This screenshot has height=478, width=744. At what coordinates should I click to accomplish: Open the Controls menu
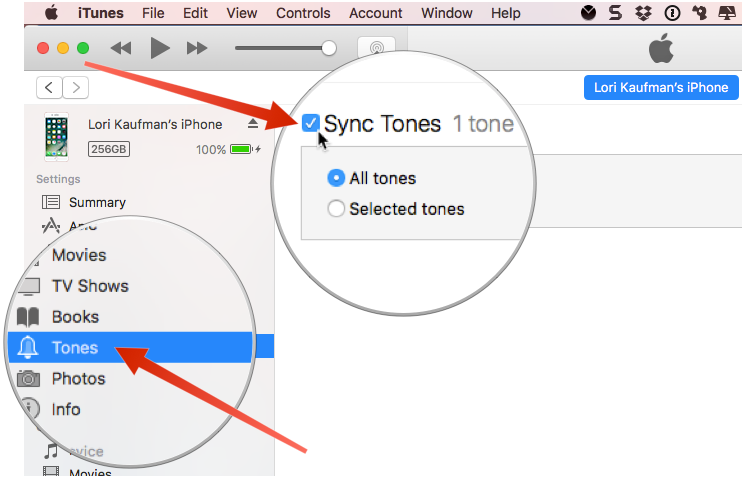(x=303, y=13)
